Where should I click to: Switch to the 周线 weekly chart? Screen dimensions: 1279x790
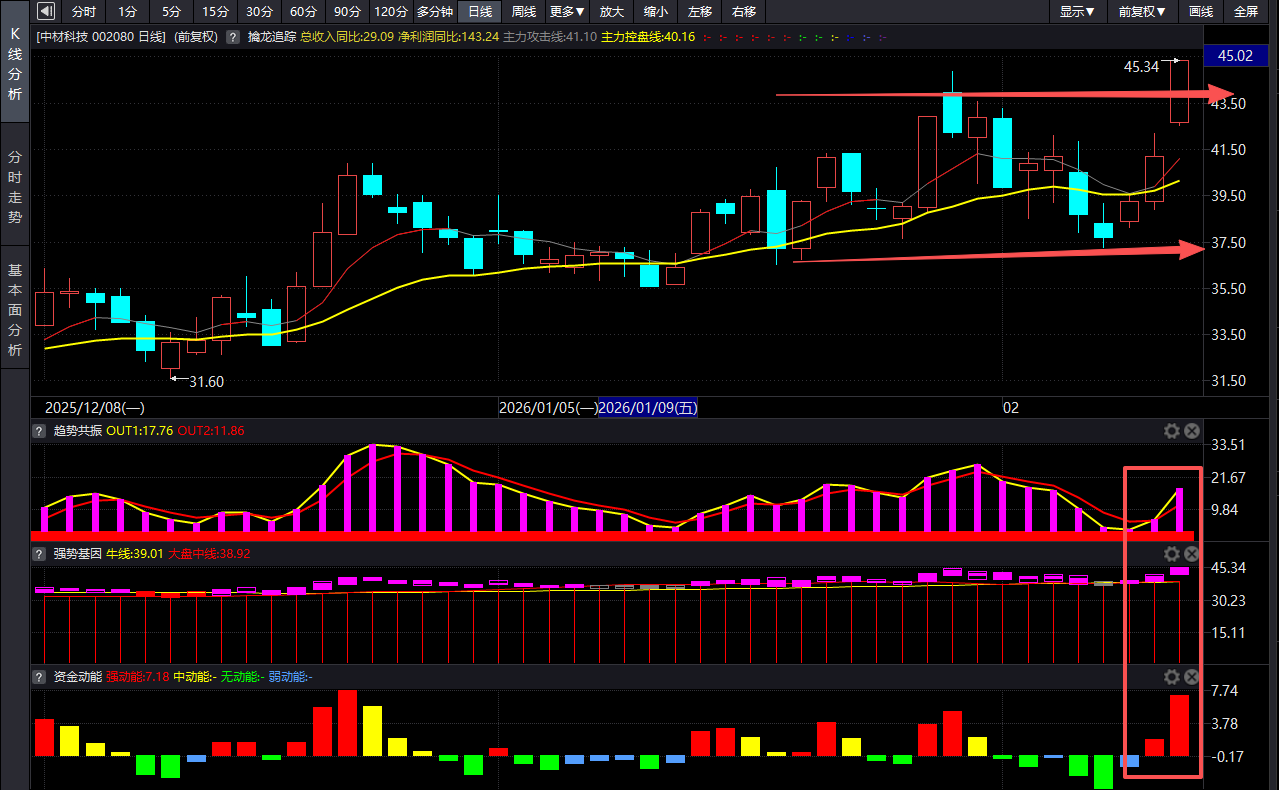click(x=523, y=12)
